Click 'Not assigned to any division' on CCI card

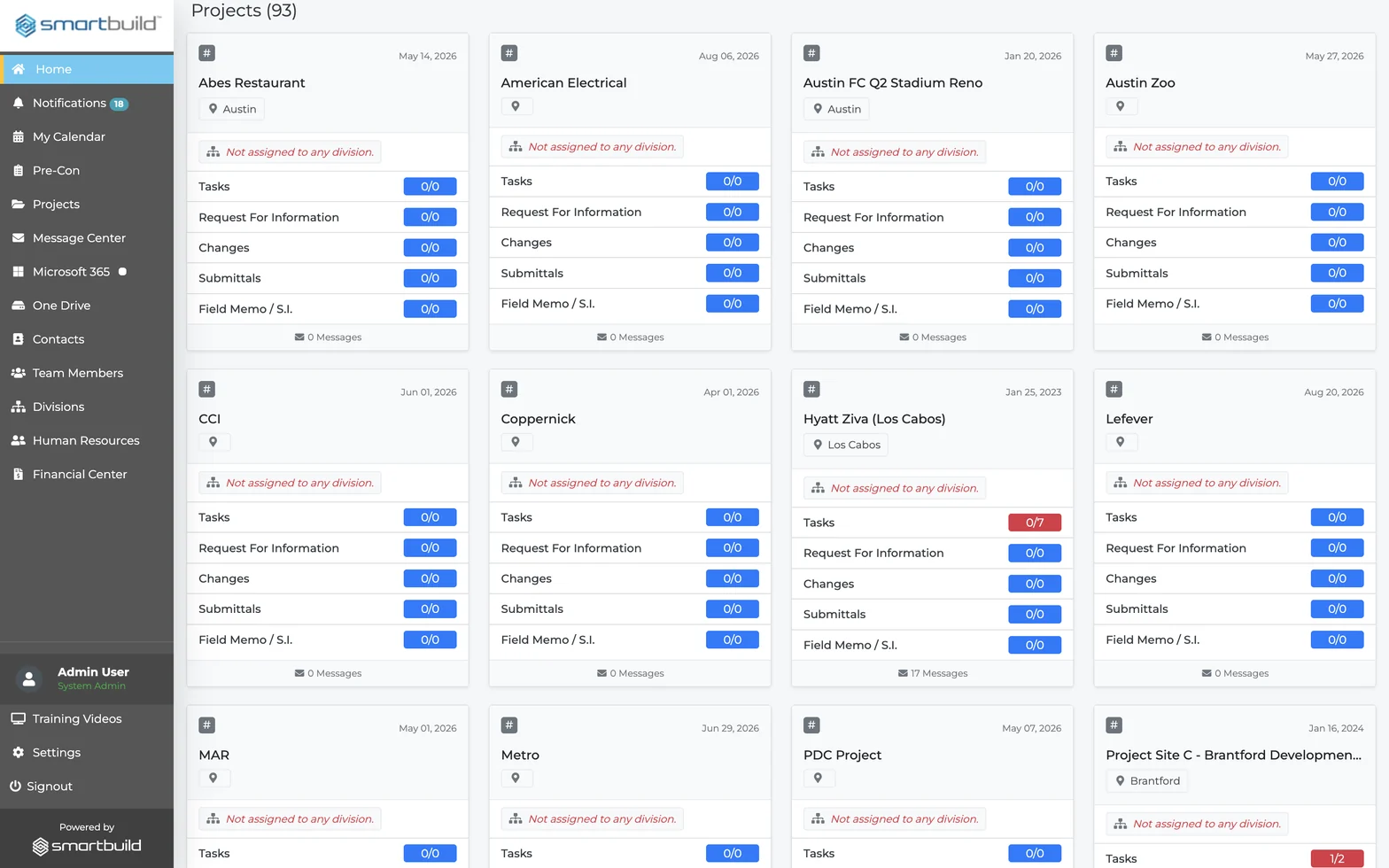click(291, 483)
